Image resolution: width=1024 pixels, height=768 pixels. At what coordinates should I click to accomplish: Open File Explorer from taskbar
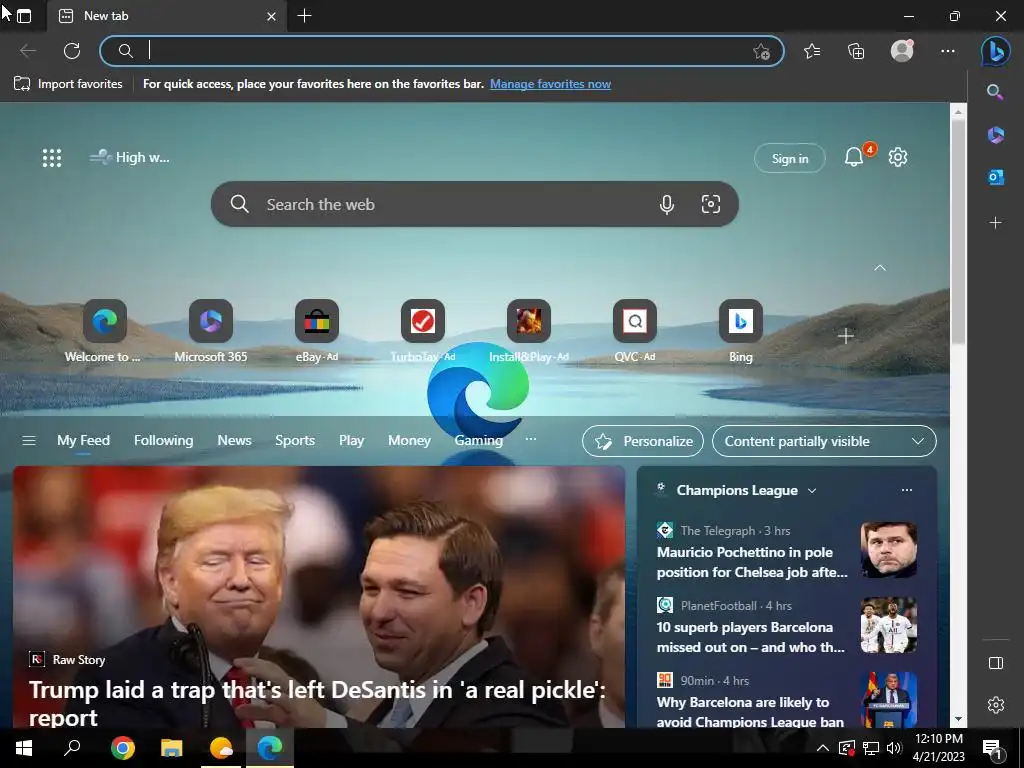pyautogui.click(x=172, y=748)
